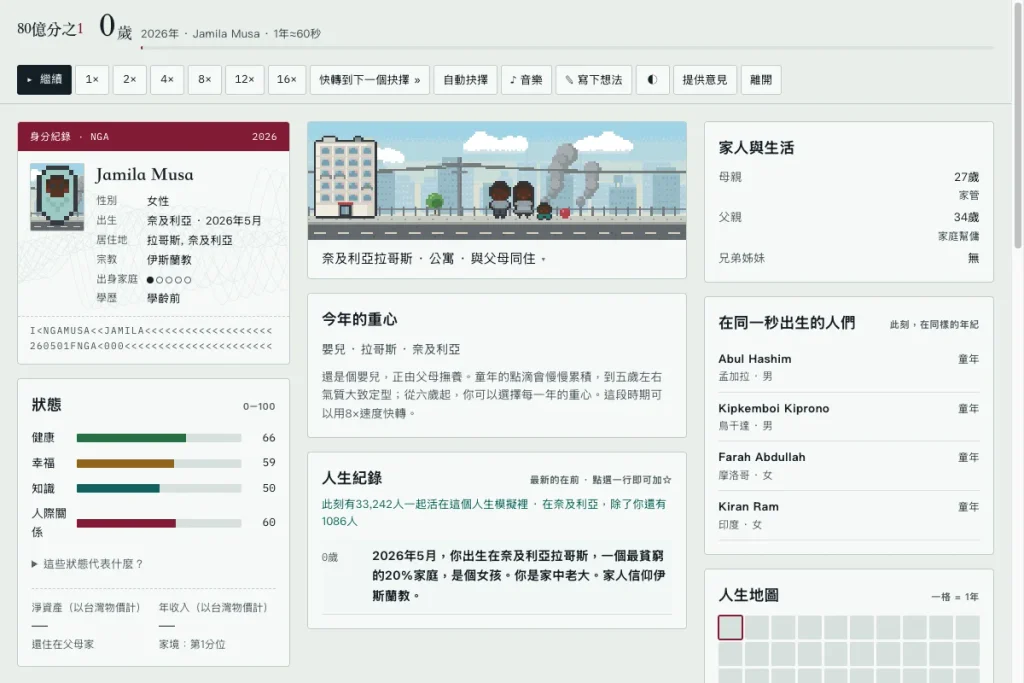Click the pixel-art Lagos scene image
Screen dimensions: 1024x683
[497, 180]
